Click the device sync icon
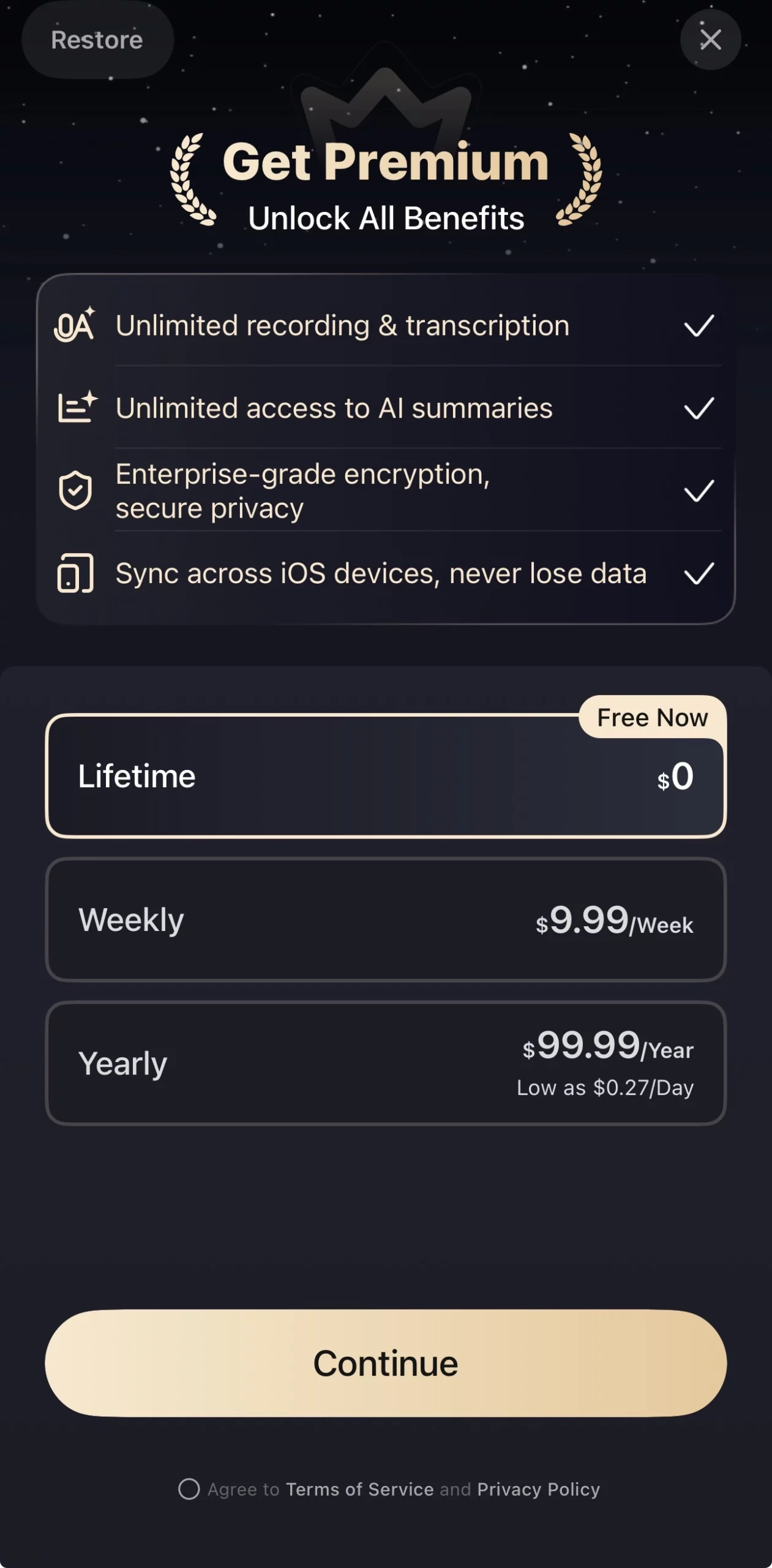772x1568 pixels. pyautogui.click(x=75, y=573)
